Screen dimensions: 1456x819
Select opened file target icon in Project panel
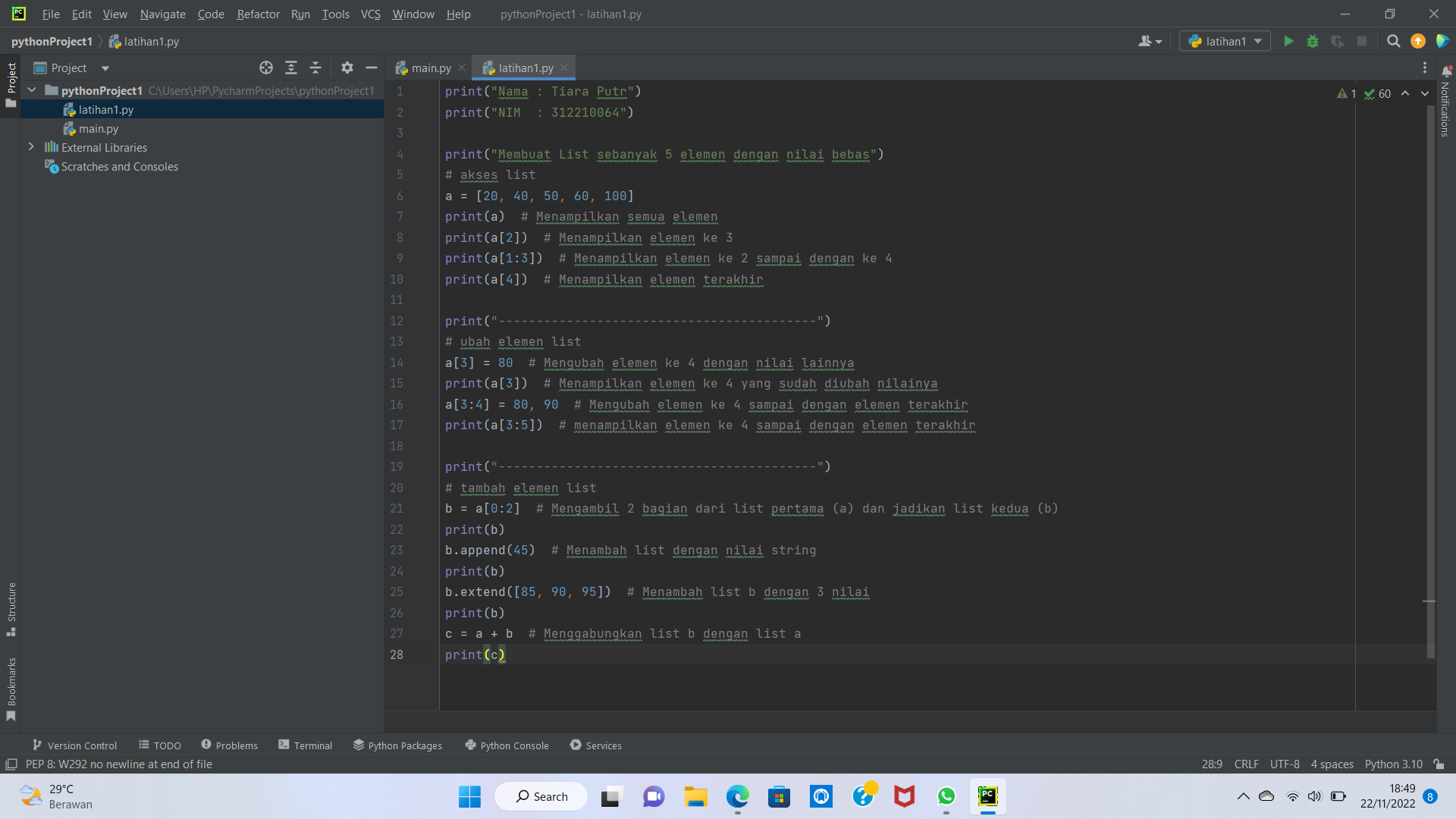(266, 67)
